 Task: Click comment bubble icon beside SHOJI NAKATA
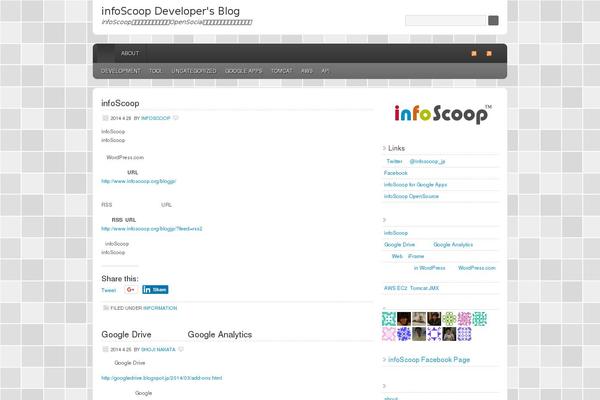[x=181, y=349]
